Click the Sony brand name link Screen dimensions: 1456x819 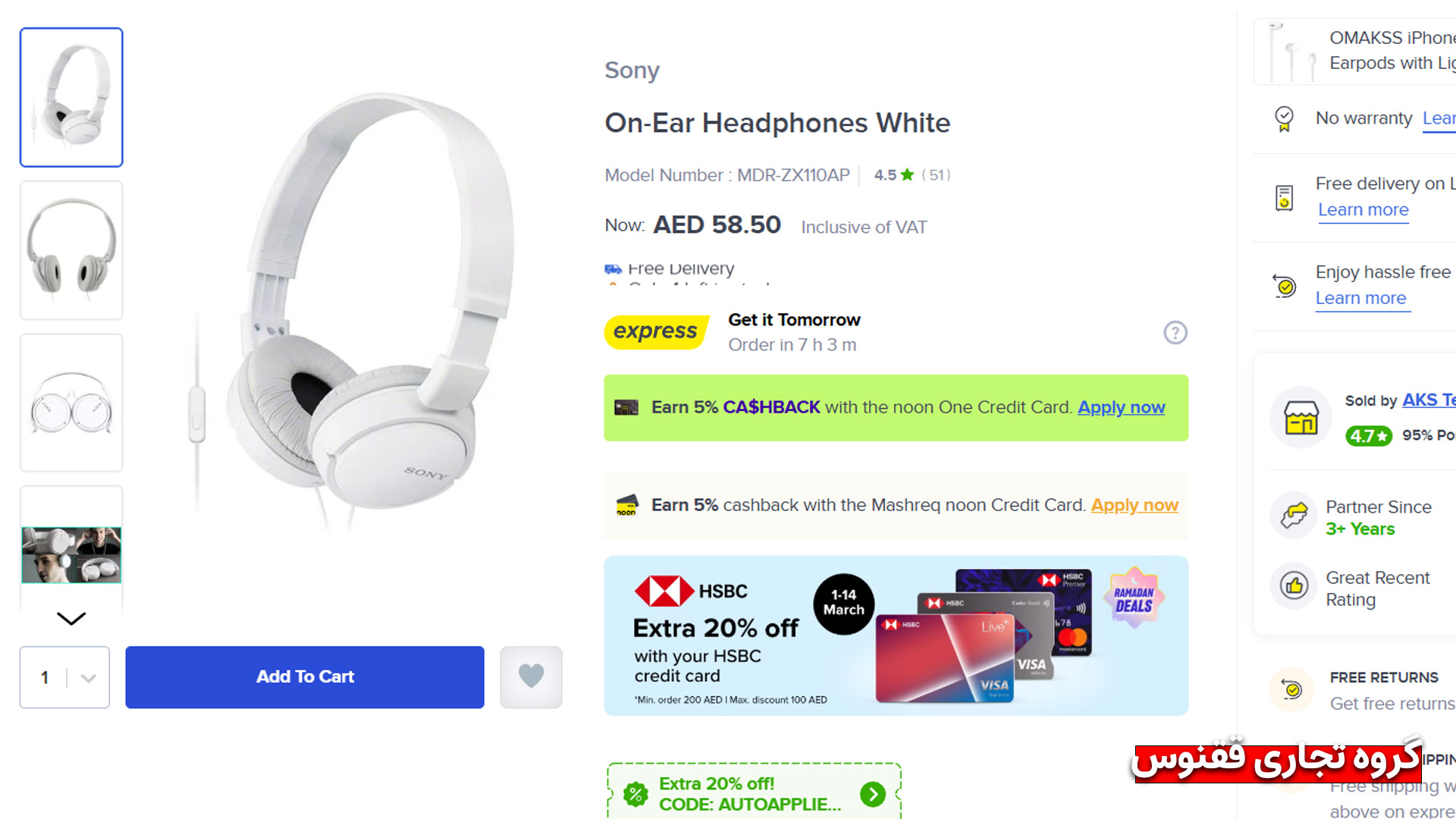tap(632, 70)
